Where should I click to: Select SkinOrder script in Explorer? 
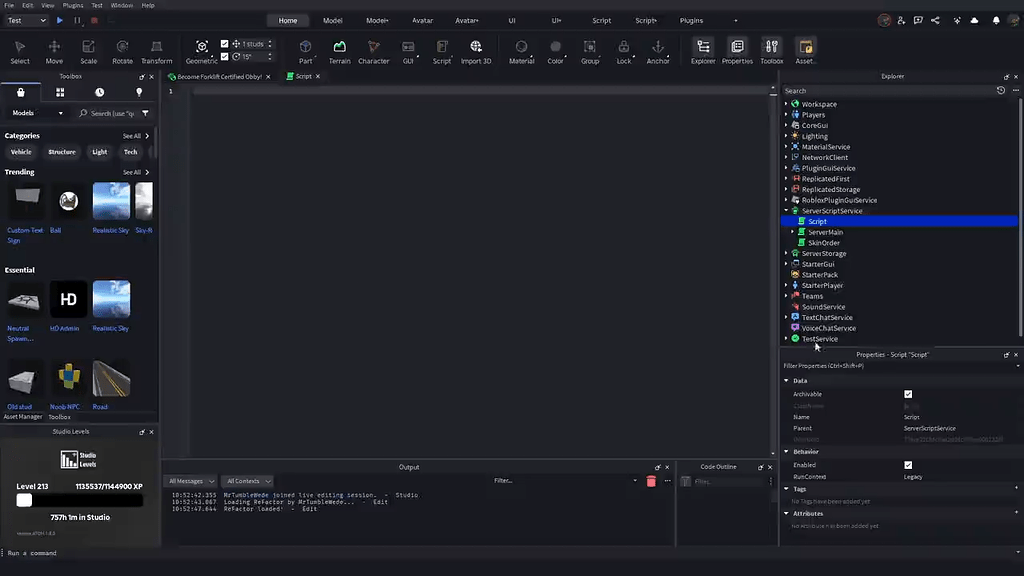point(824,243)
